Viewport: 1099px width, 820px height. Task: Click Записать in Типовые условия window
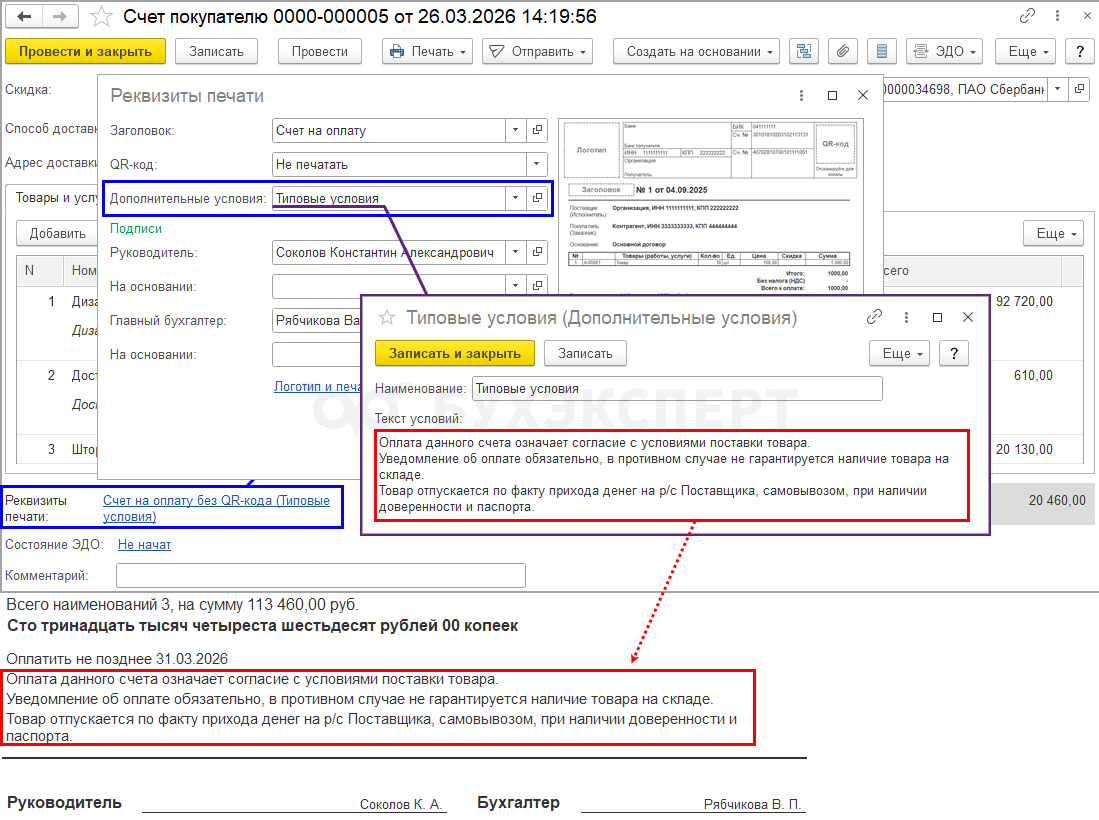(585, 353)
